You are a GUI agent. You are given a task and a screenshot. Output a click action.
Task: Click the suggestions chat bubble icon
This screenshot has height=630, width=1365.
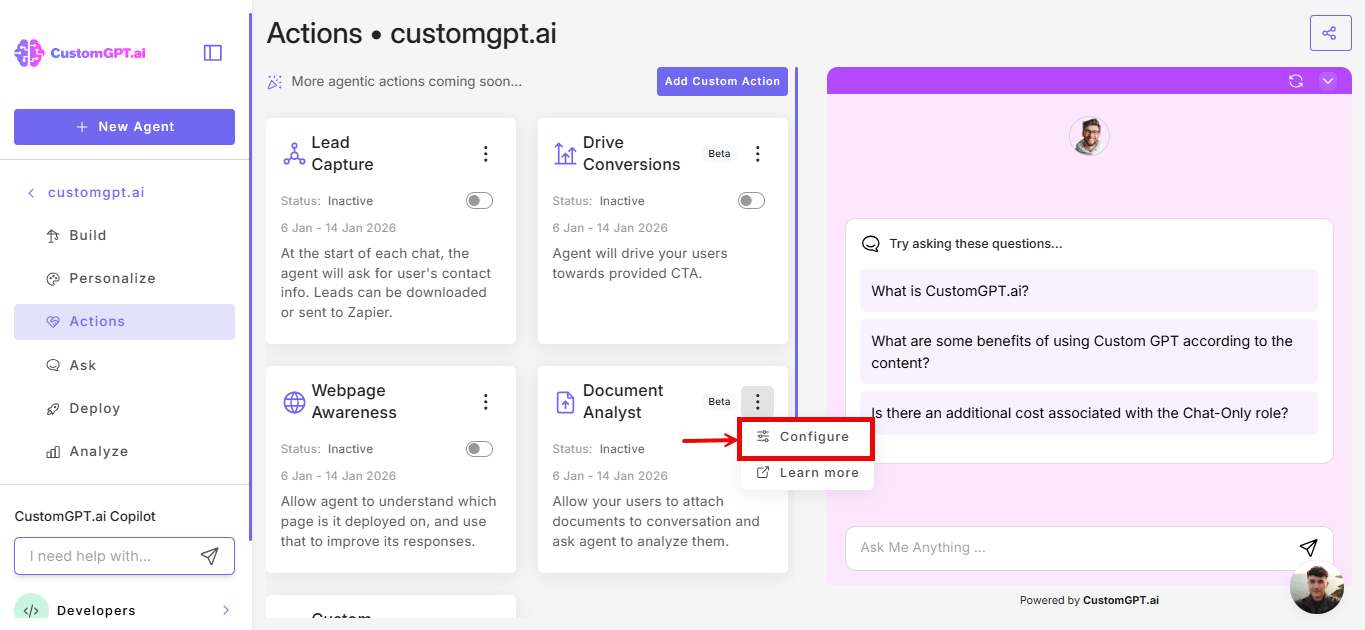click(871, 244)
